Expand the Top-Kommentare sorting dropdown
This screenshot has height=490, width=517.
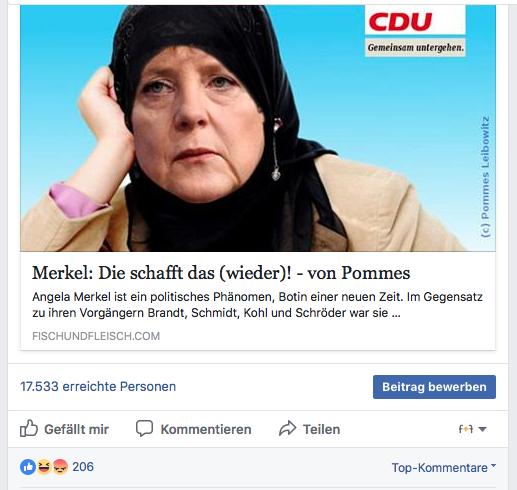pos(444,467)
